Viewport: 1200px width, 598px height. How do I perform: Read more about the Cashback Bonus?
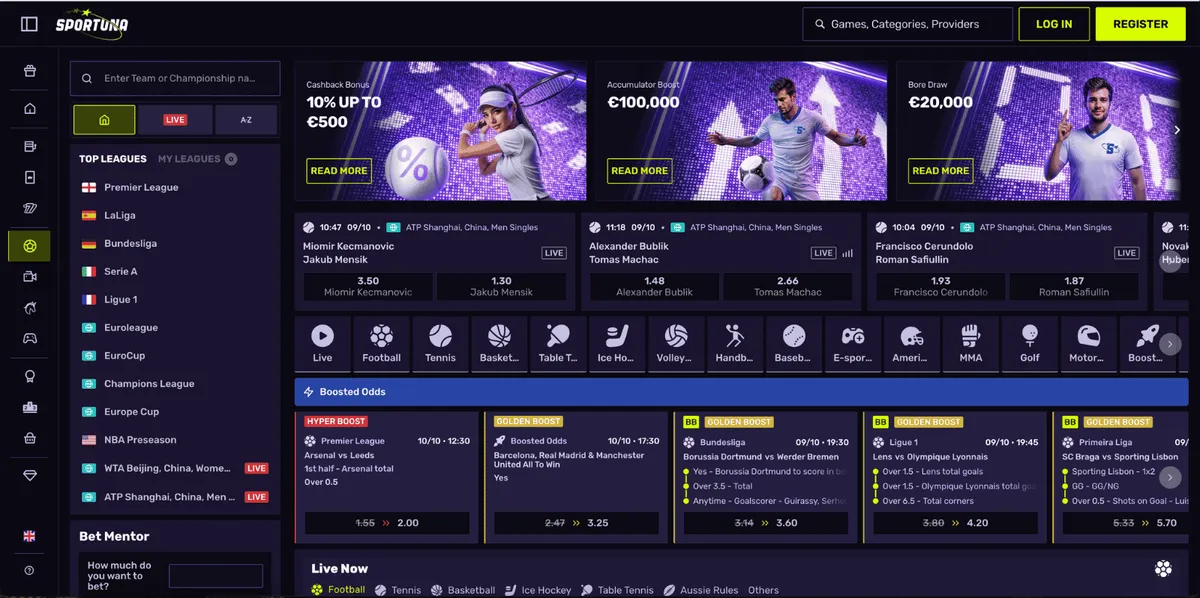click(x=339, y=171)
